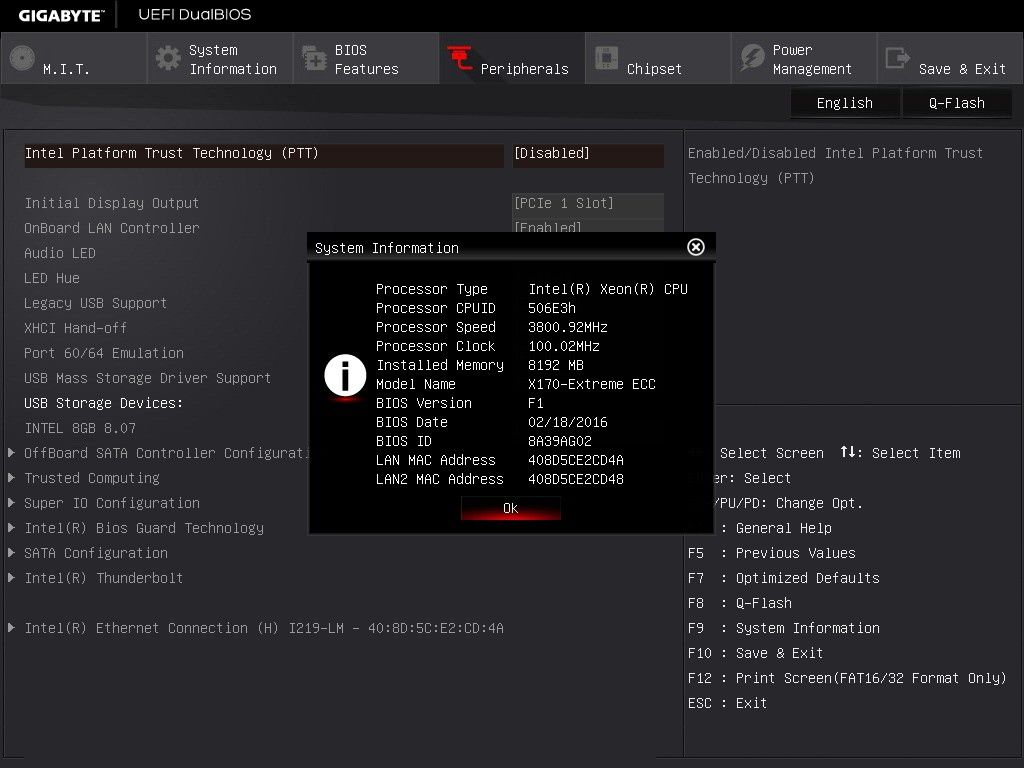Click the F10 Save & Exit help line

(x=756, y=653)
